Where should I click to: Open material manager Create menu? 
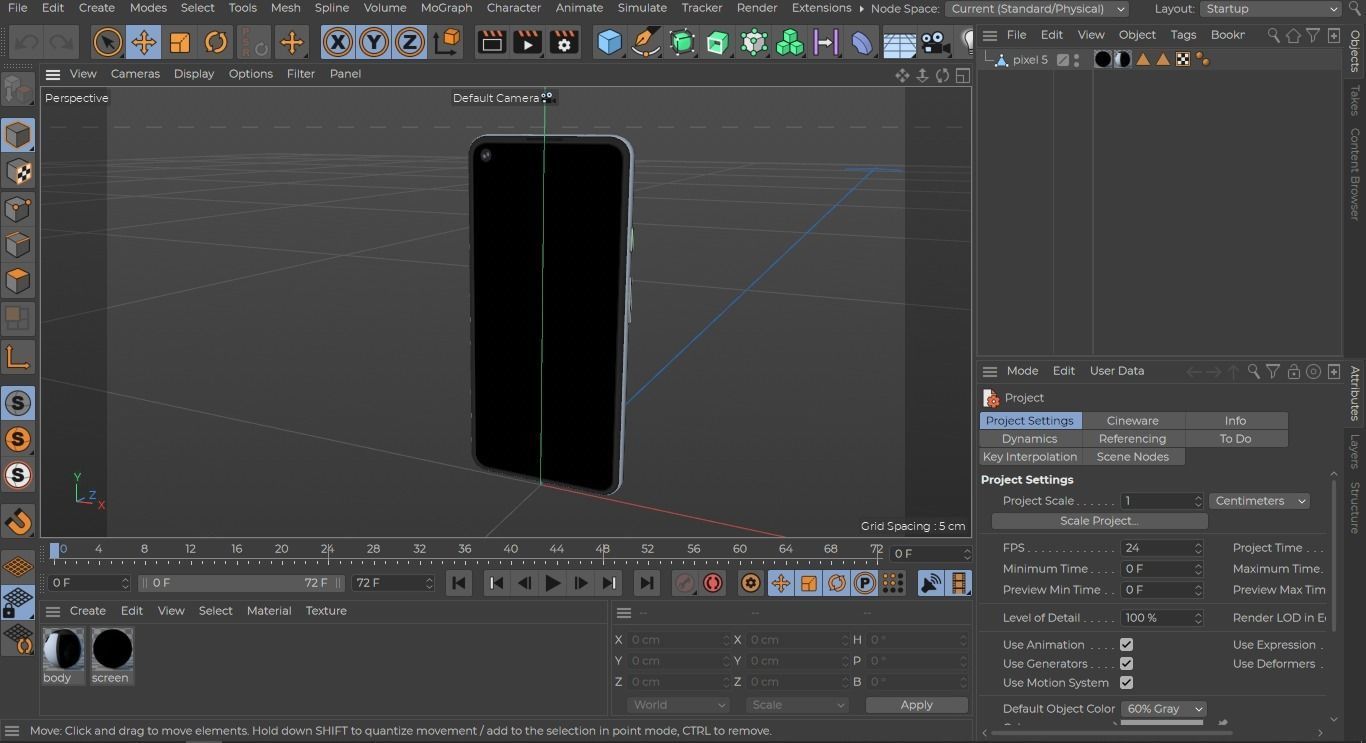(x=87, y=611)
